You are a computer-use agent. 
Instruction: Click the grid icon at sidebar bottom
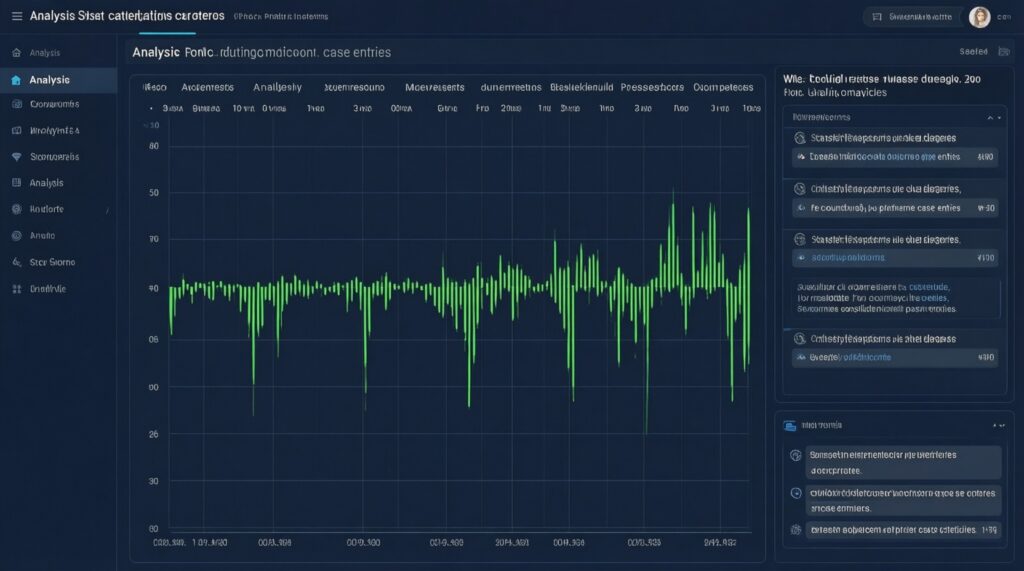(x=16, y=288)
